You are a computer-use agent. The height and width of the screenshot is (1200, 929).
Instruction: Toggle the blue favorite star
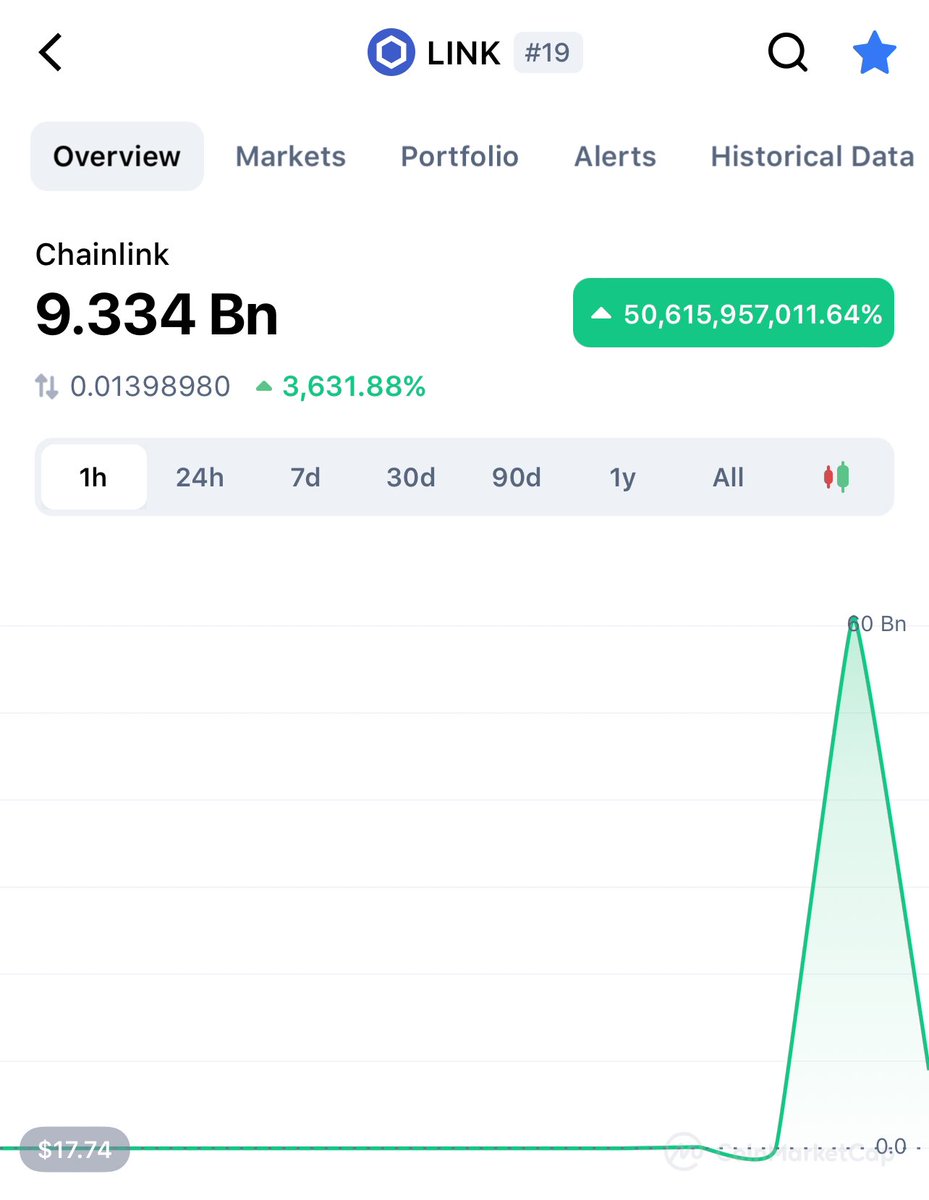pyautogui.click(x=875, y=52)
